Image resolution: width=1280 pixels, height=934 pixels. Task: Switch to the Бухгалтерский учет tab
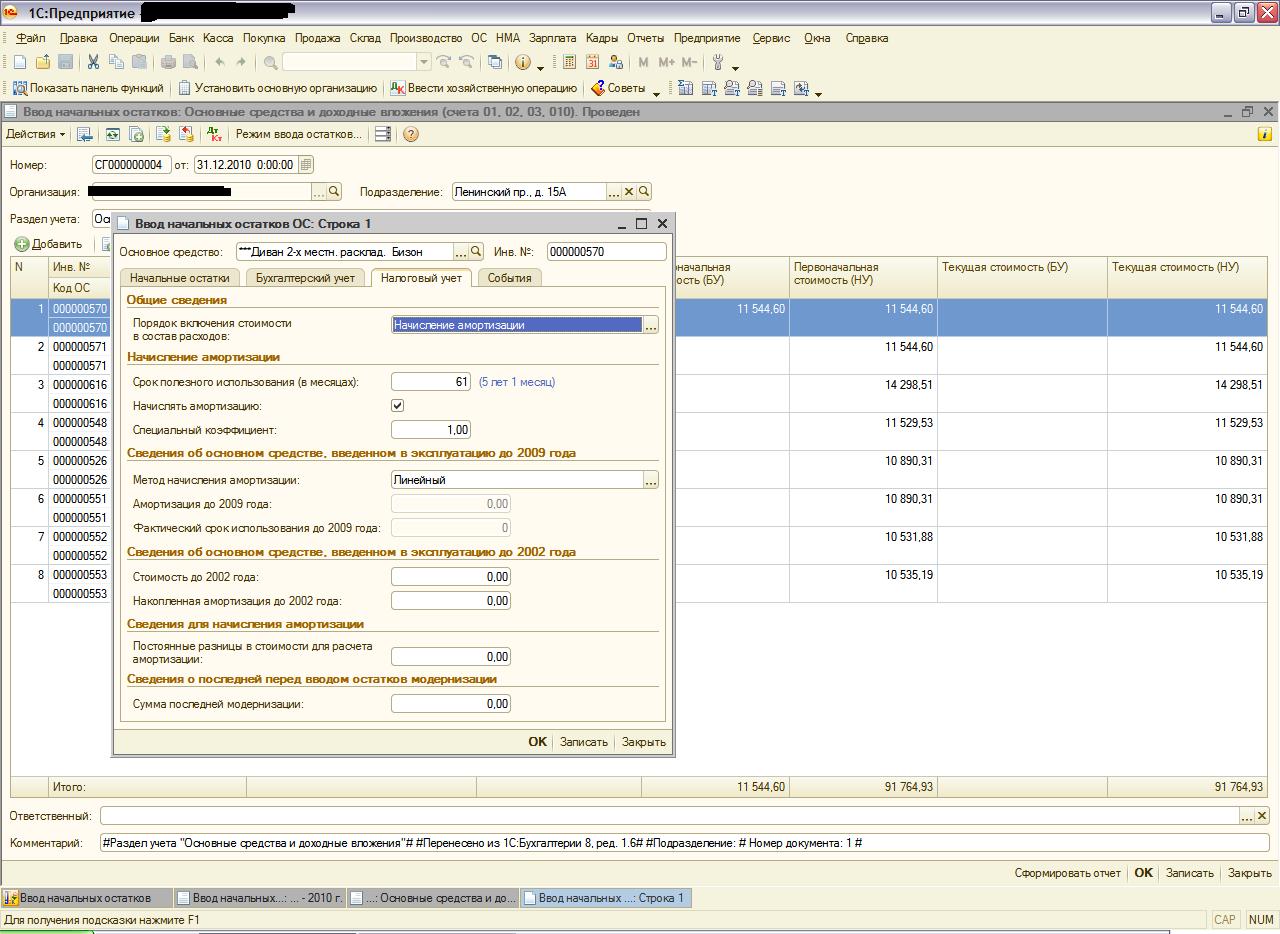tap(305, 278)
